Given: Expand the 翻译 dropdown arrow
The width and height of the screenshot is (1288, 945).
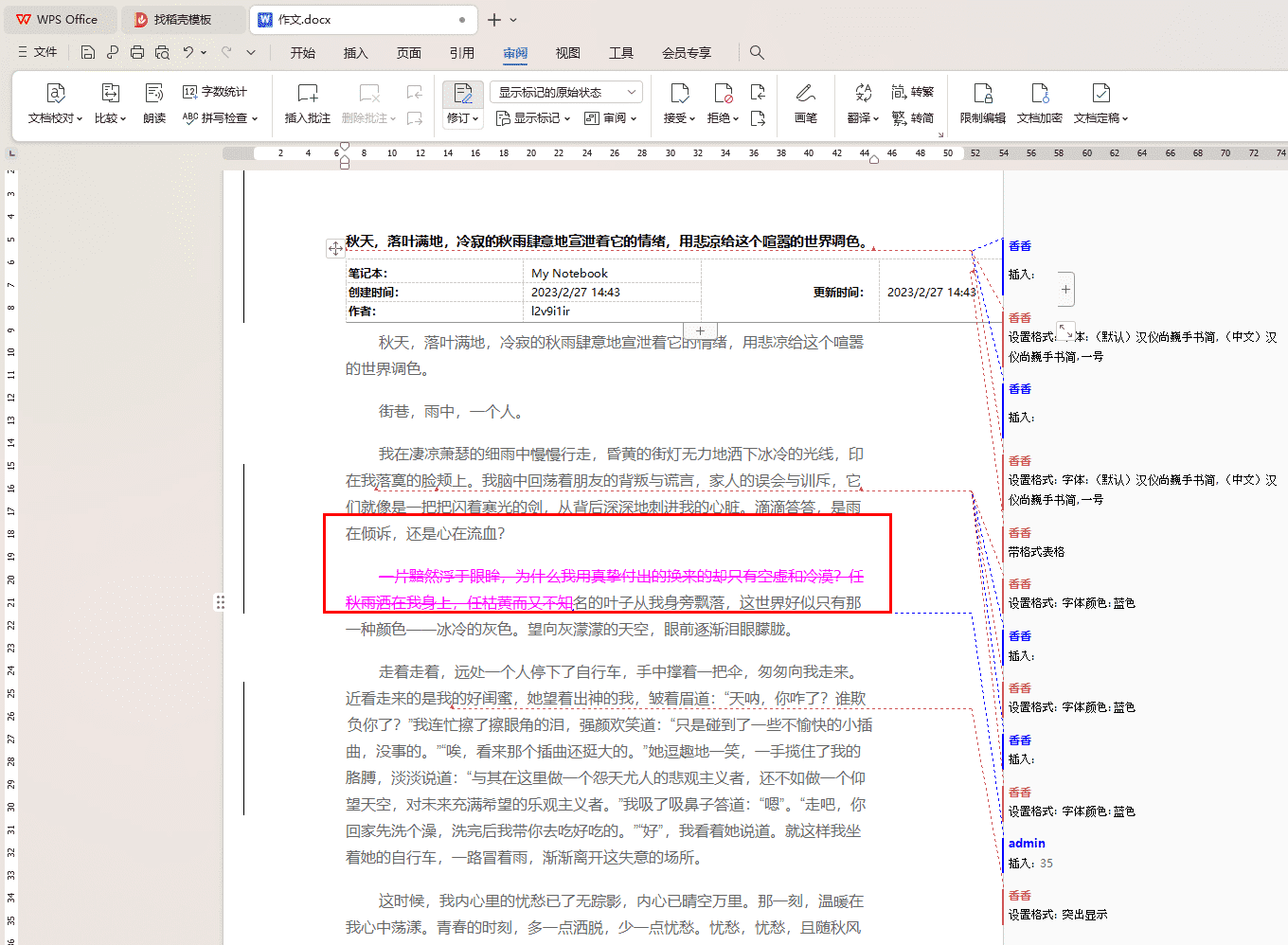Looking at the screenshot, I should click(876, 119).
